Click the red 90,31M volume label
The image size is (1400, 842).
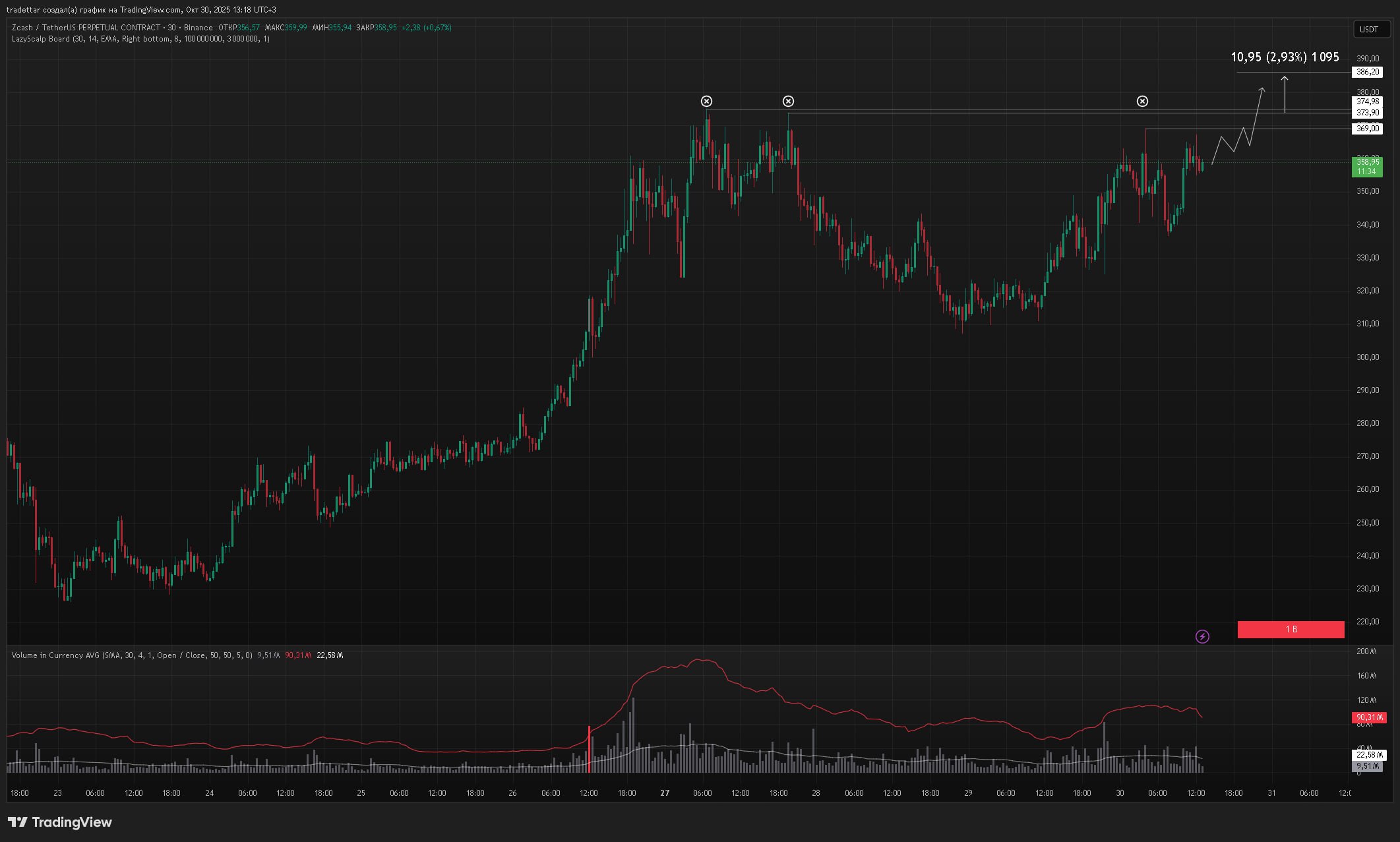tap(1368, 717)
